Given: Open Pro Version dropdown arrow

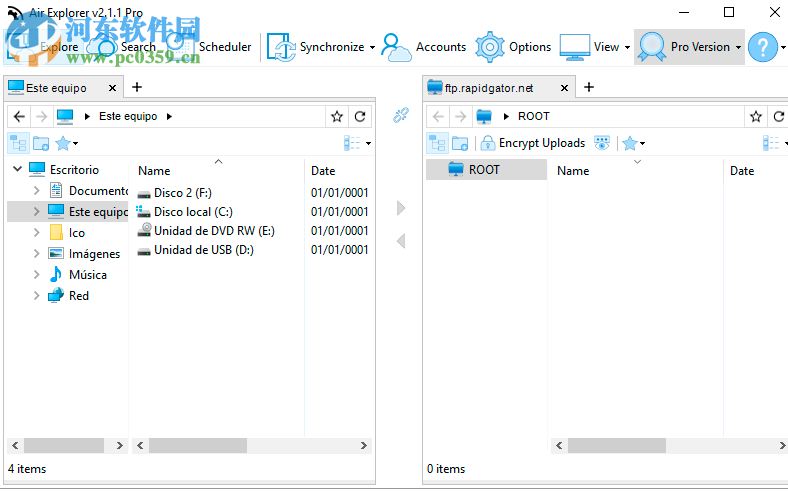Looking at the screenshot, I should [738, 47].
